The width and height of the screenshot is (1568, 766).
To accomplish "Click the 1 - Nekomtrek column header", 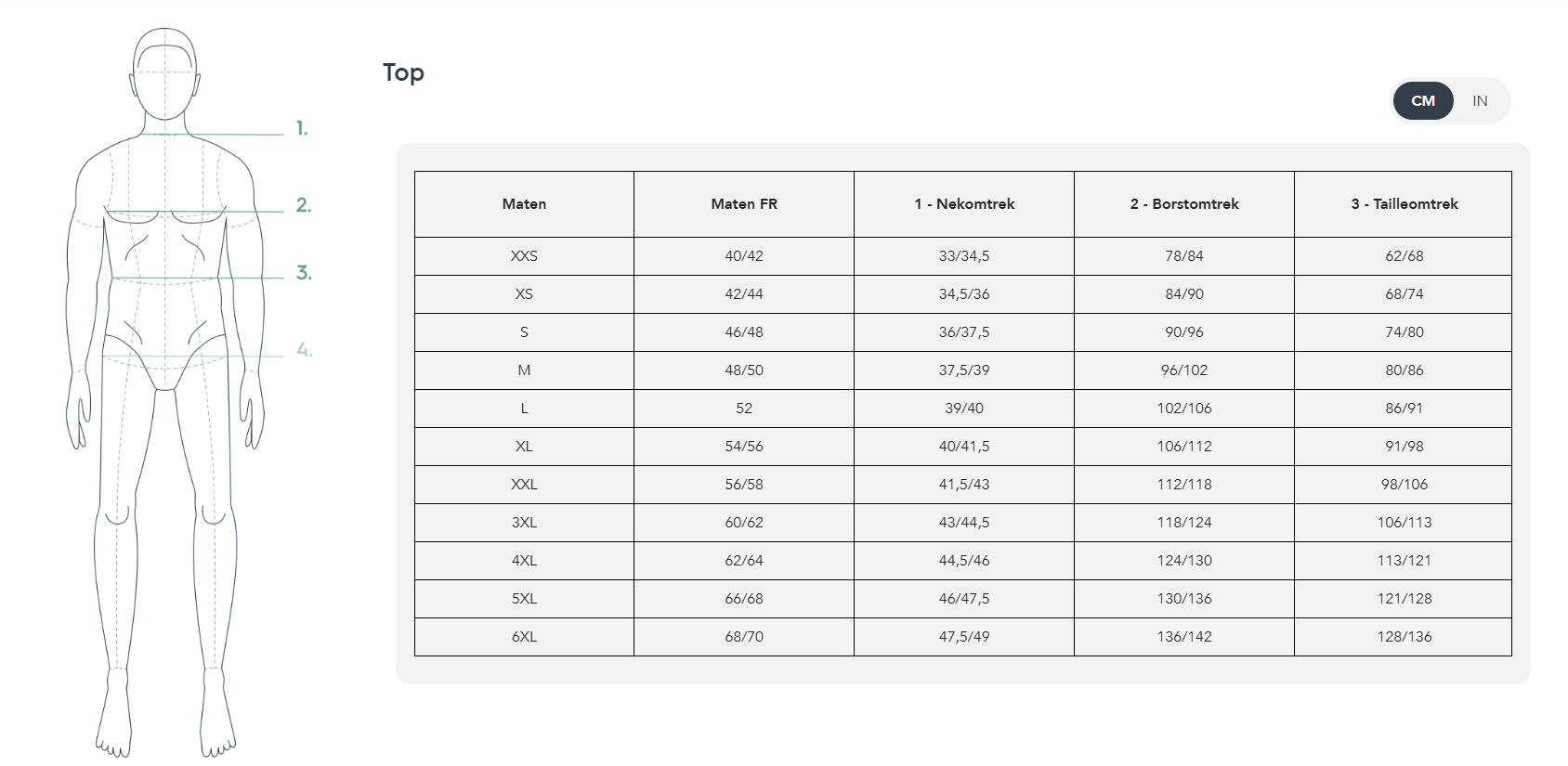I will point(964,204).
